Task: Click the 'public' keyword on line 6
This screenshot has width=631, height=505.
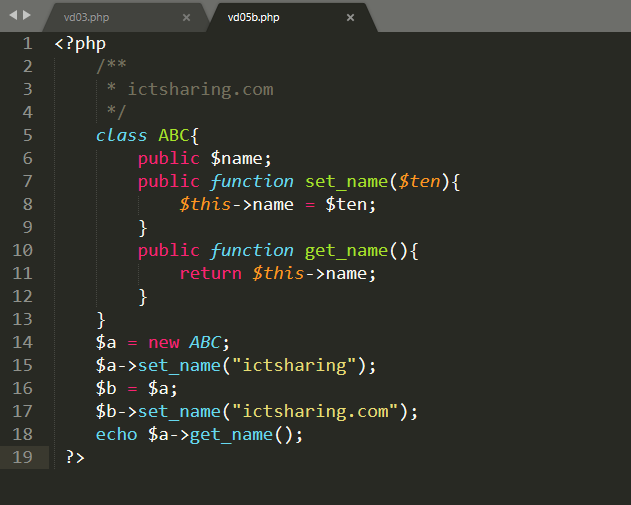Action: 169,159
